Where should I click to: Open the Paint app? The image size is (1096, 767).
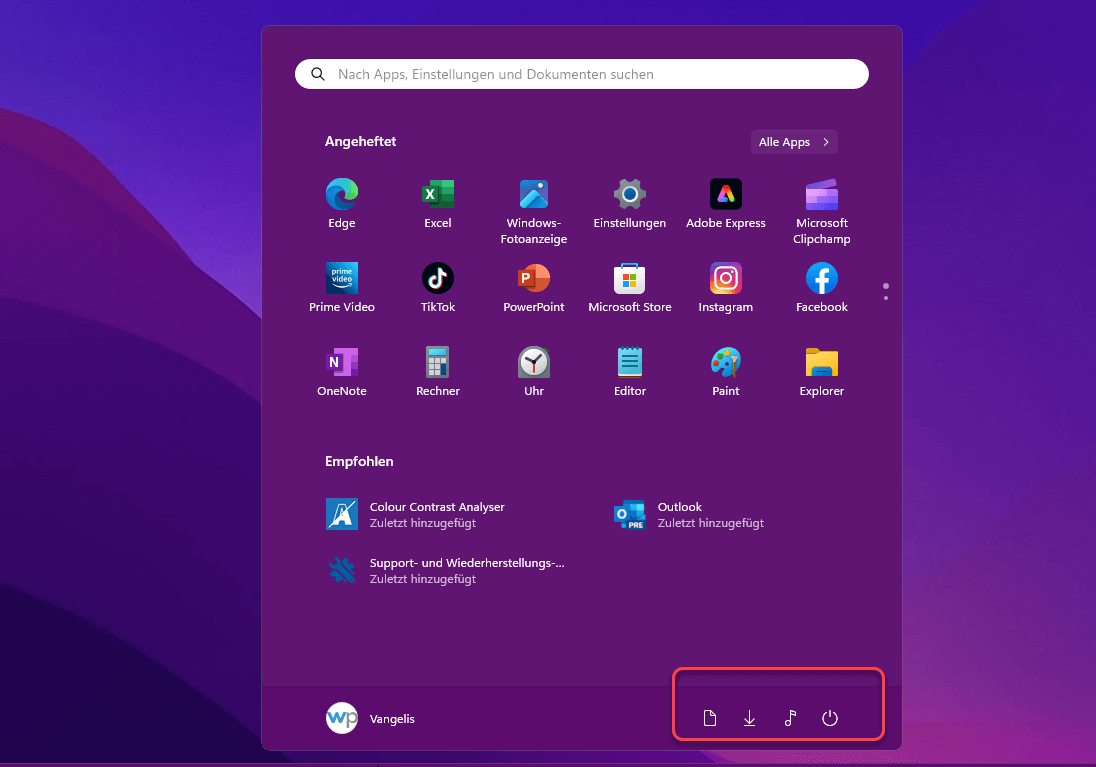pos(726,371)
